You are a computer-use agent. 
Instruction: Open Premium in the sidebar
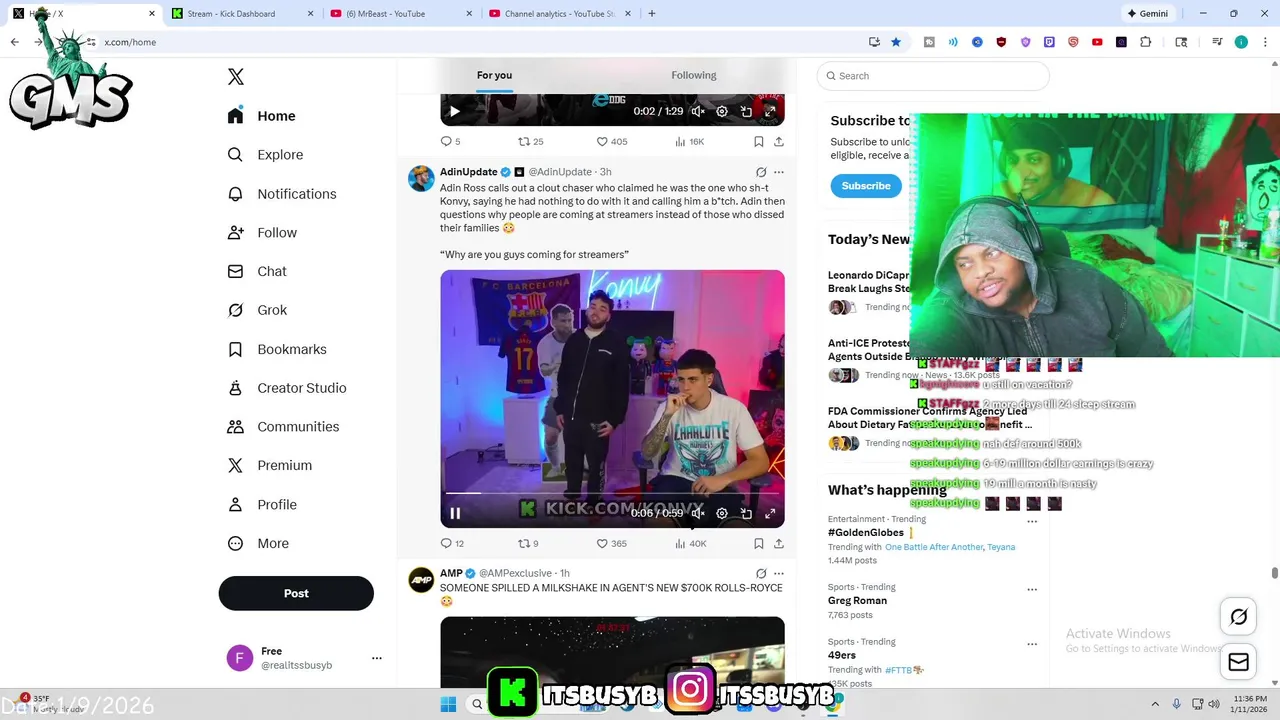click(x=270, y=466)
